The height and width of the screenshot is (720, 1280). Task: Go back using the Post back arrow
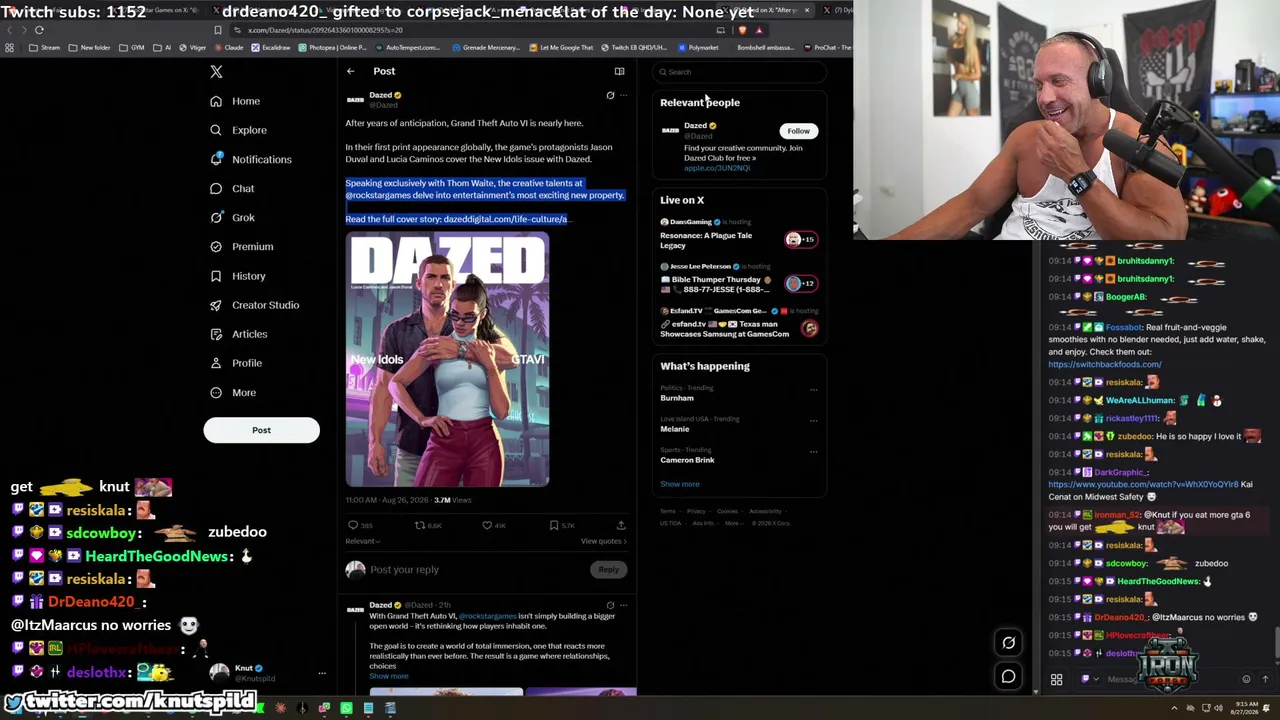350,71
